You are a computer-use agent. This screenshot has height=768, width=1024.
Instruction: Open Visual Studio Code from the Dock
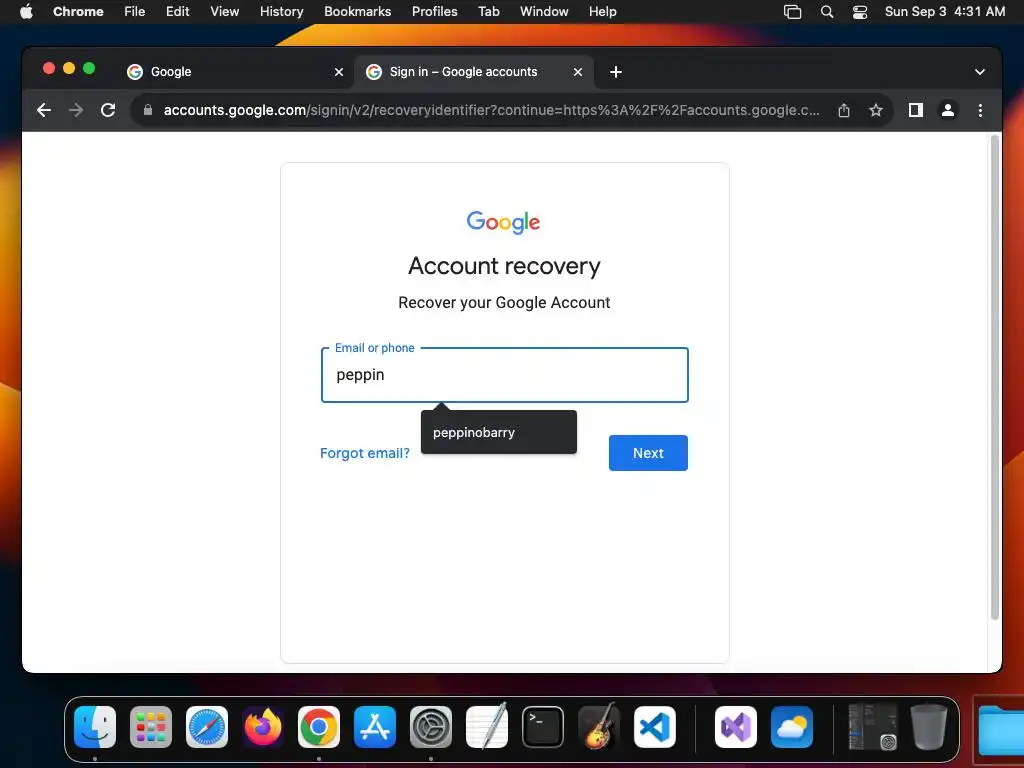(x=655, y=727)
